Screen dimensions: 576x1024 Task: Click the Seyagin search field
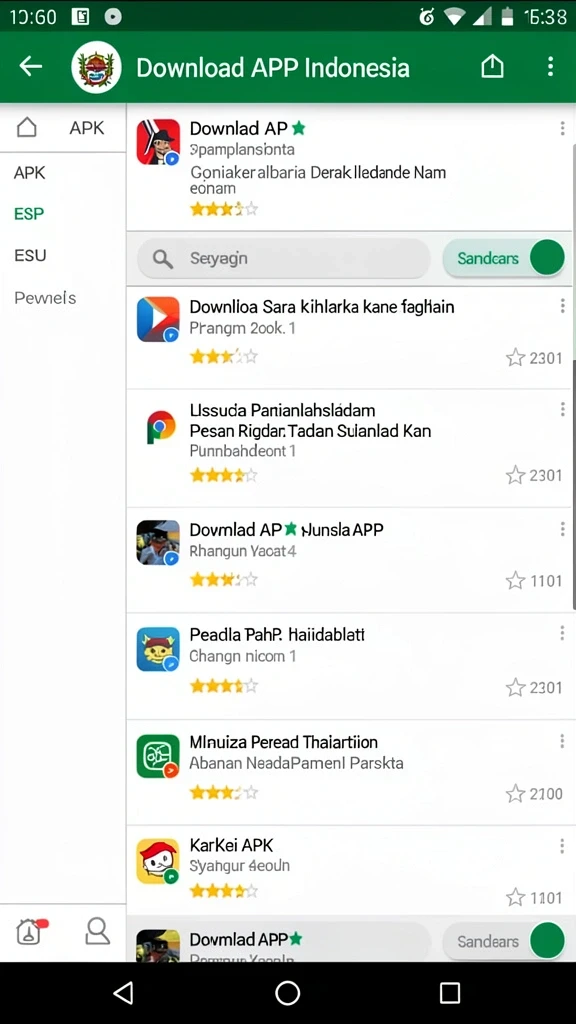[x=284, y=258]
